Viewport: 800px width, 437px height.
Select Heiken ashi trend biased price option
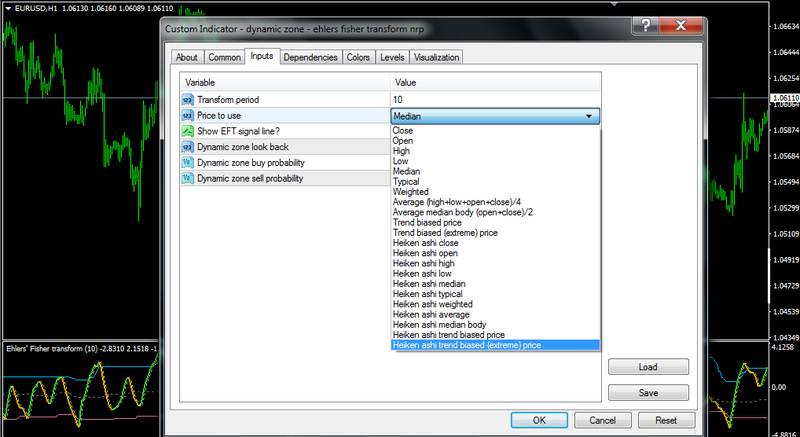(495, 335)
